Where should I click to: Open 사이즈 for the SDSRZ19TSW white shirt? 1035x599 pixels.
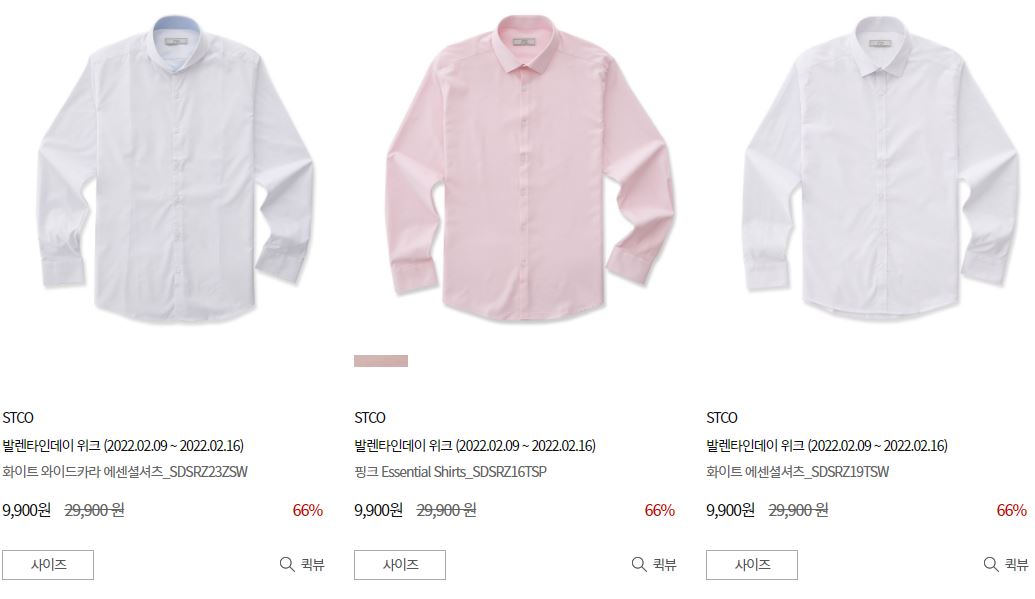(x=751, y=565)
